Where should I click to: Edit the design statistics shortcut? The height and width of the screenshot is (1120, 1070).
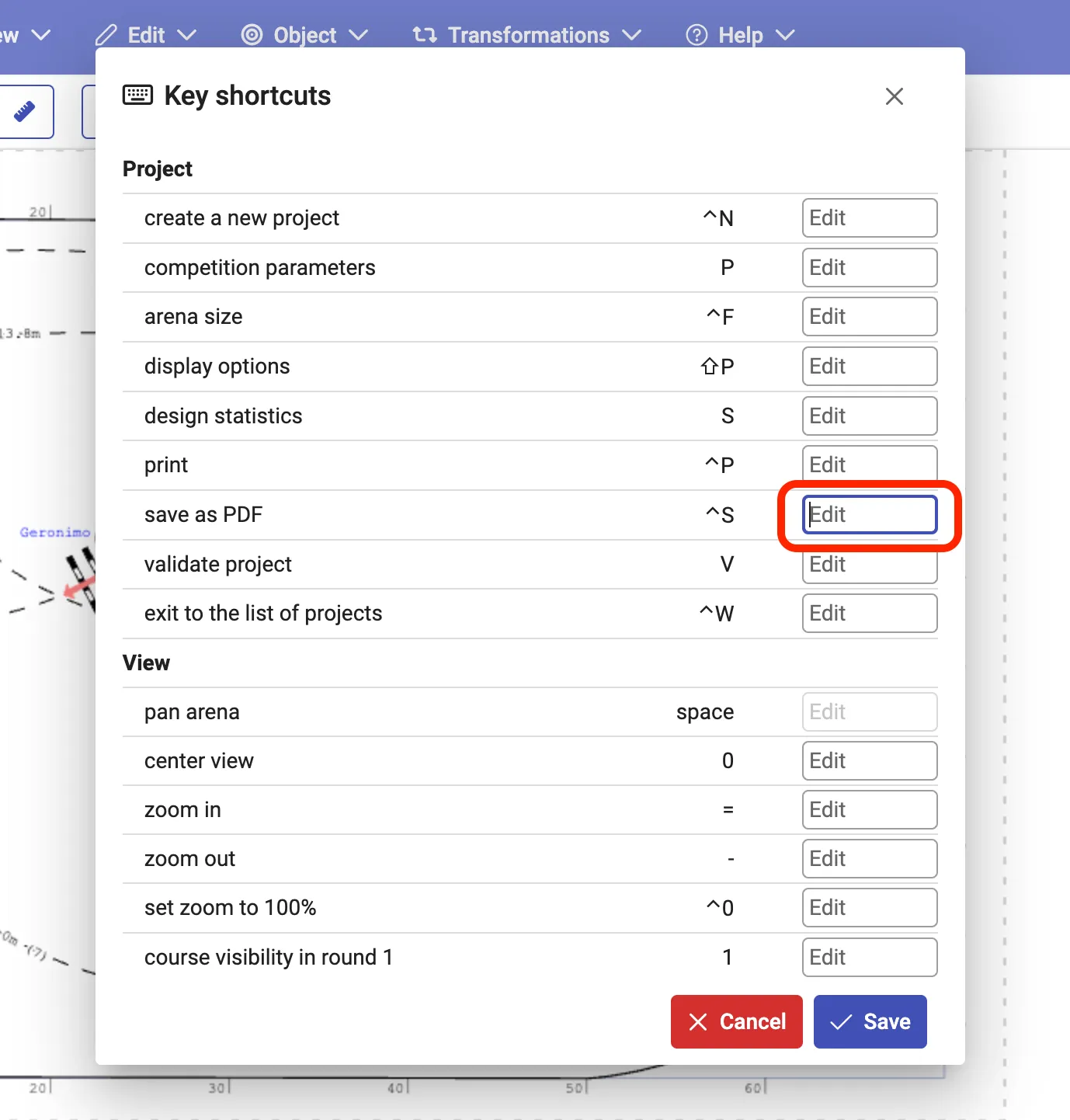pyautogui.click(x=869, y=416)
